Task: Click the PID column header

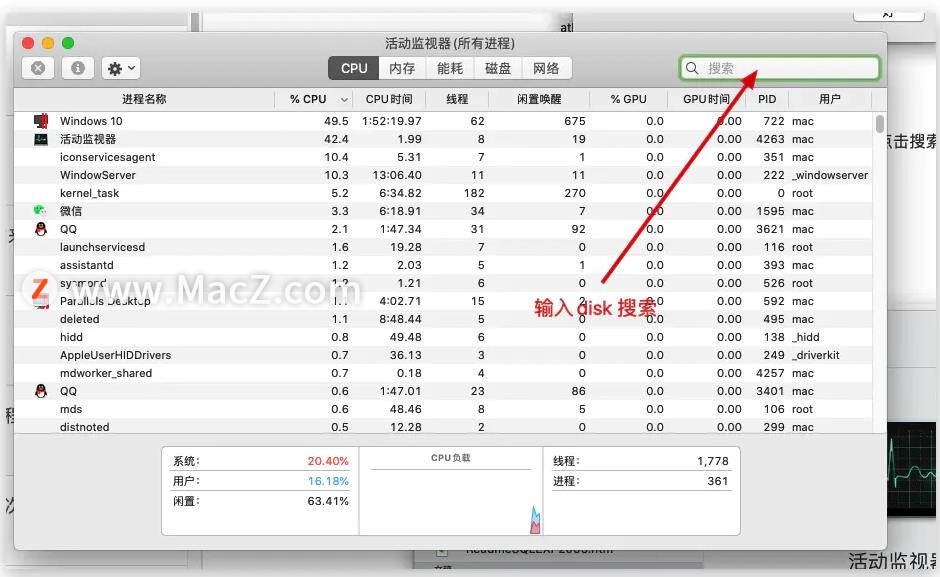Action: pyautogui.click(x=766, y=99)
